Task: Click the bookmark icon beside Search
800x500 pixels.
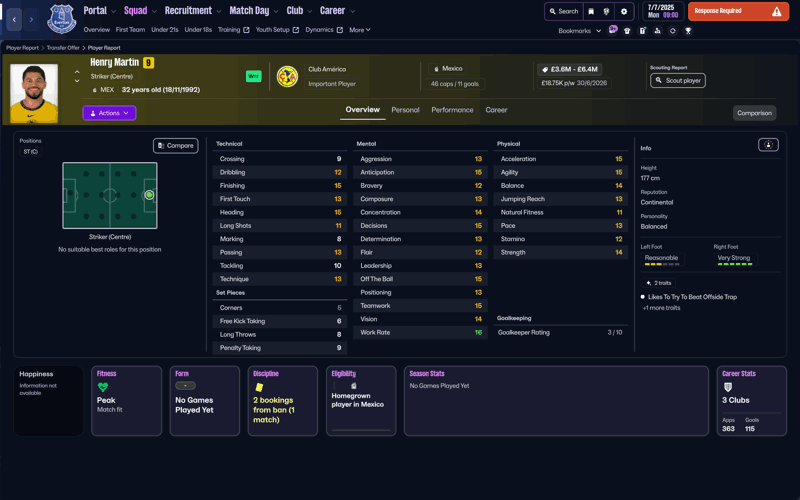Action: click(591, 12)
